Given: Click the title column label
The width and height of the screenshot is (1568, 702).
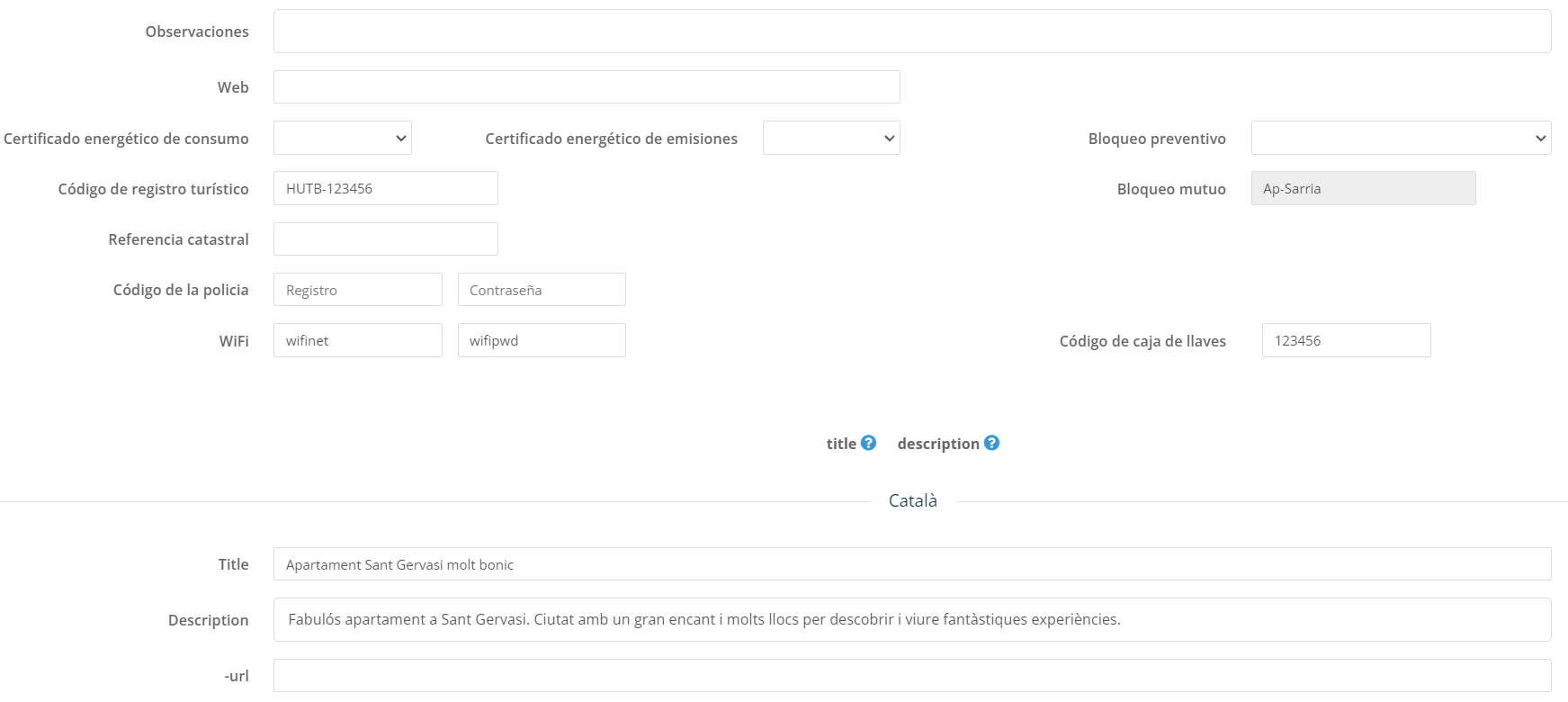Looking at the screenshot, I should click(841, 444).
